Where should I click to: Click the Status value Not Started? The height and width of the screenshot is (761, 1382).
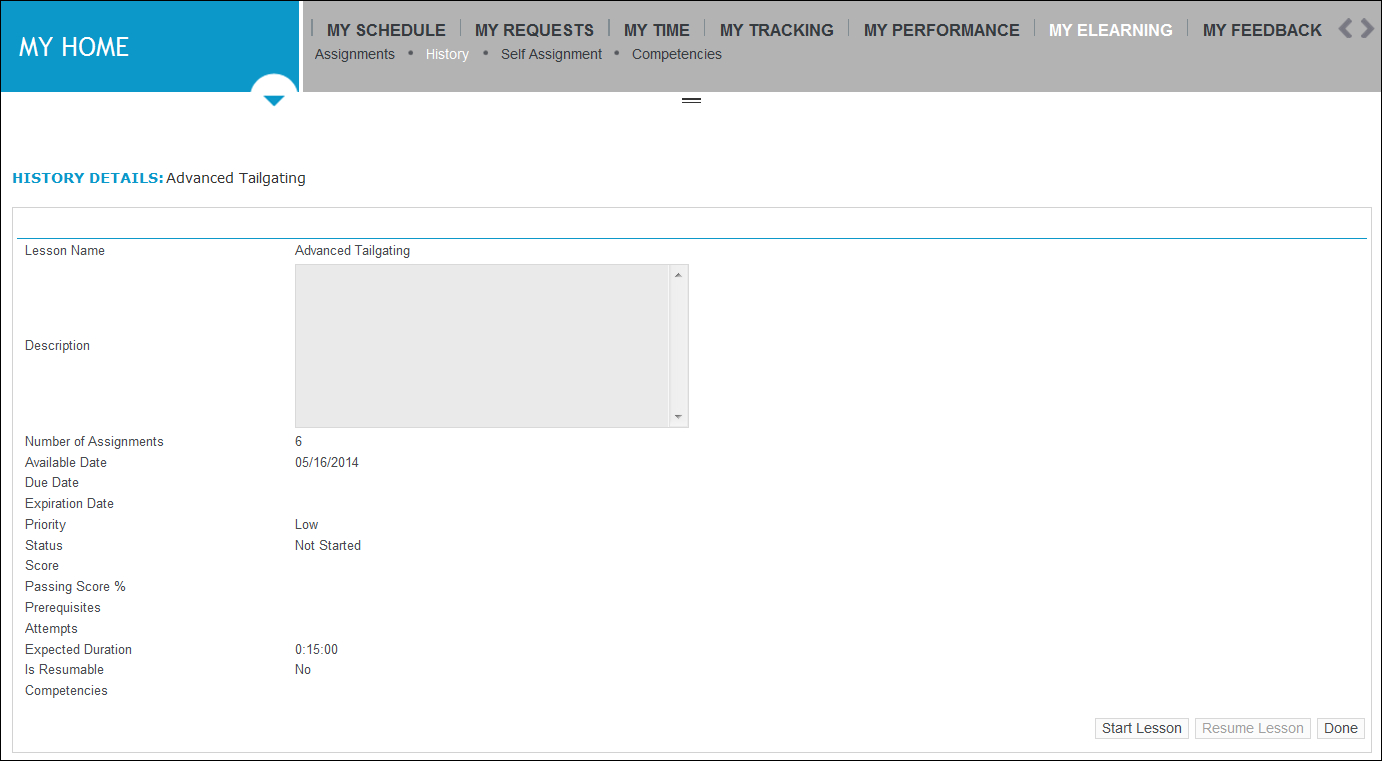coord(328,546)
